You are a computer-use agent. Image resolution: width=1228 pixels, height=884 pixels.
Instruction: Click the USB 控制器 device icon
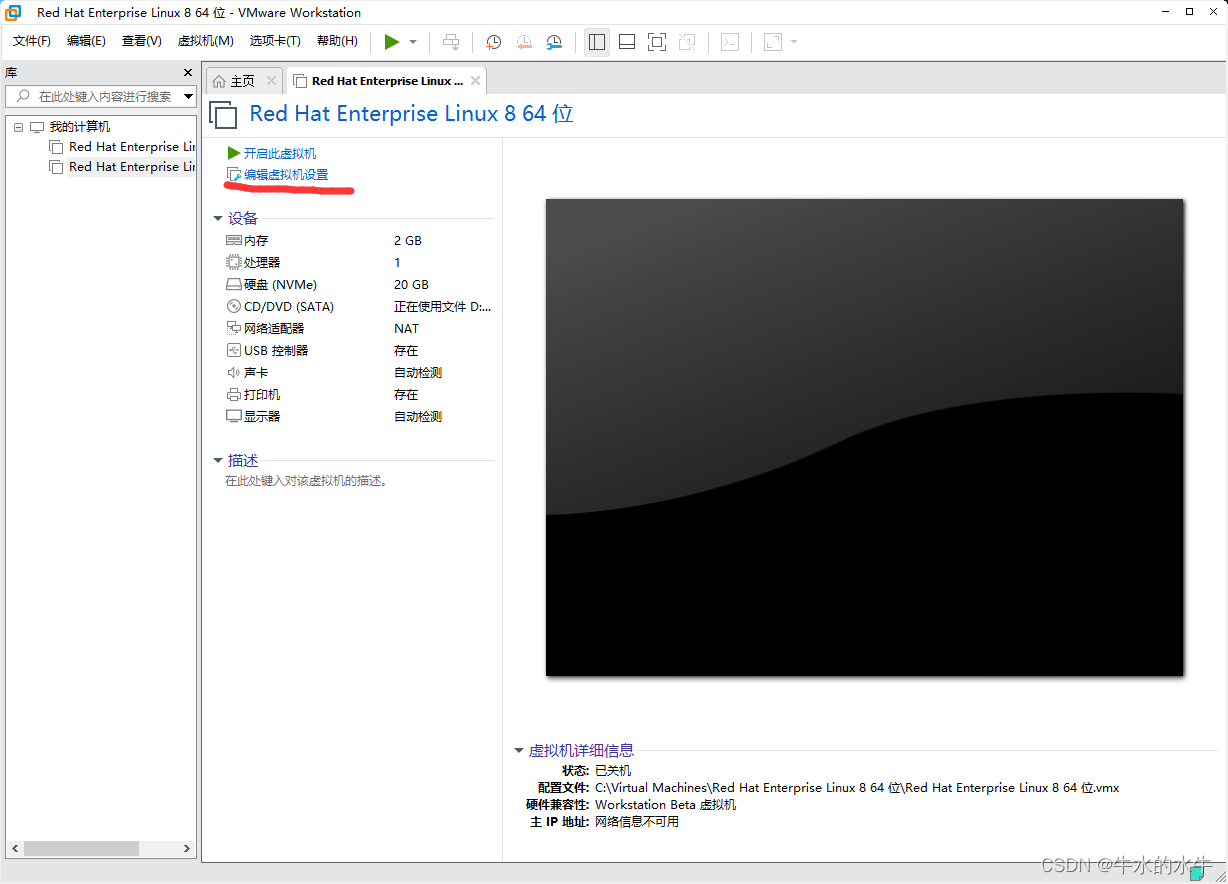(x=234, y=351)
